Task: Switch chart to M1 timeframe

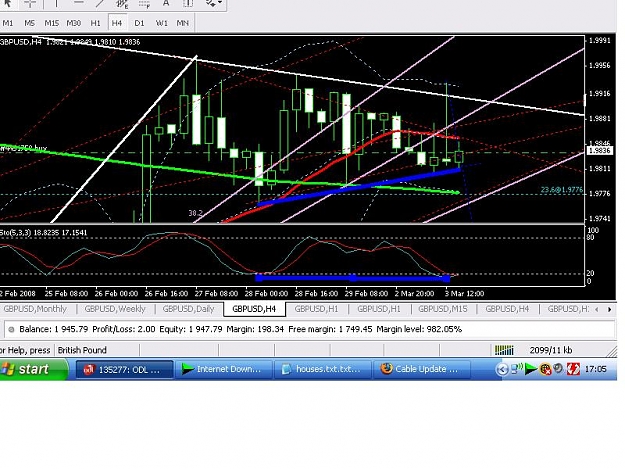Action: tap(8, 23)
